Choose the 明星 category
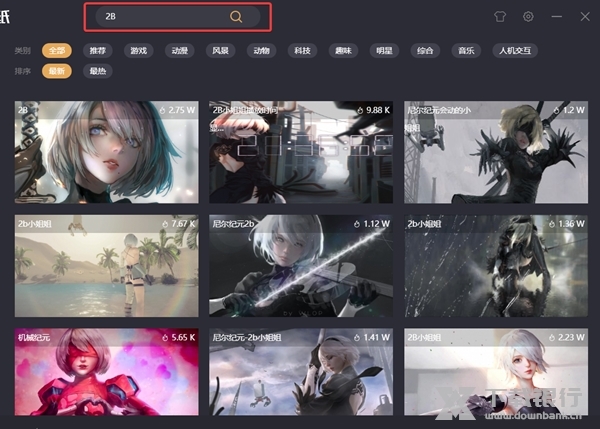 [384, 51]
